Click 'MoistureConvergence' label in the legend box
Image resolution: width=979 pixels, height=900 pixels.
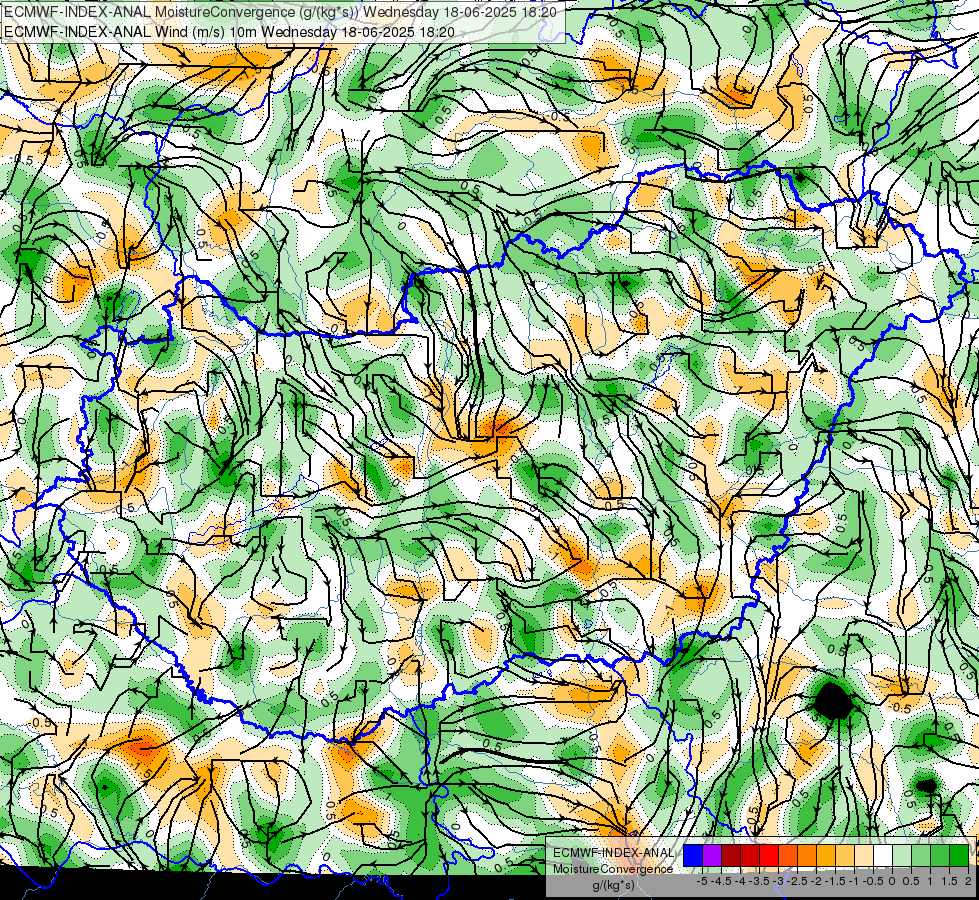[x=613, y=869]
